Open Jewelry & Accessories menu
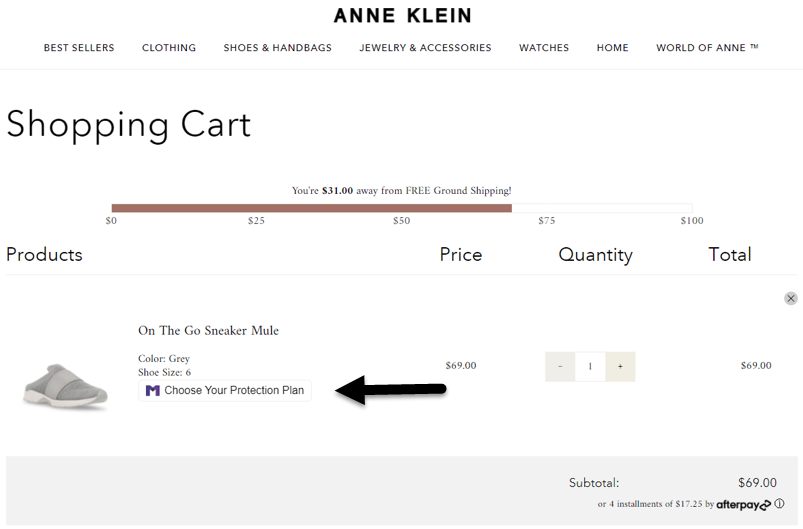 click(425, 47)
